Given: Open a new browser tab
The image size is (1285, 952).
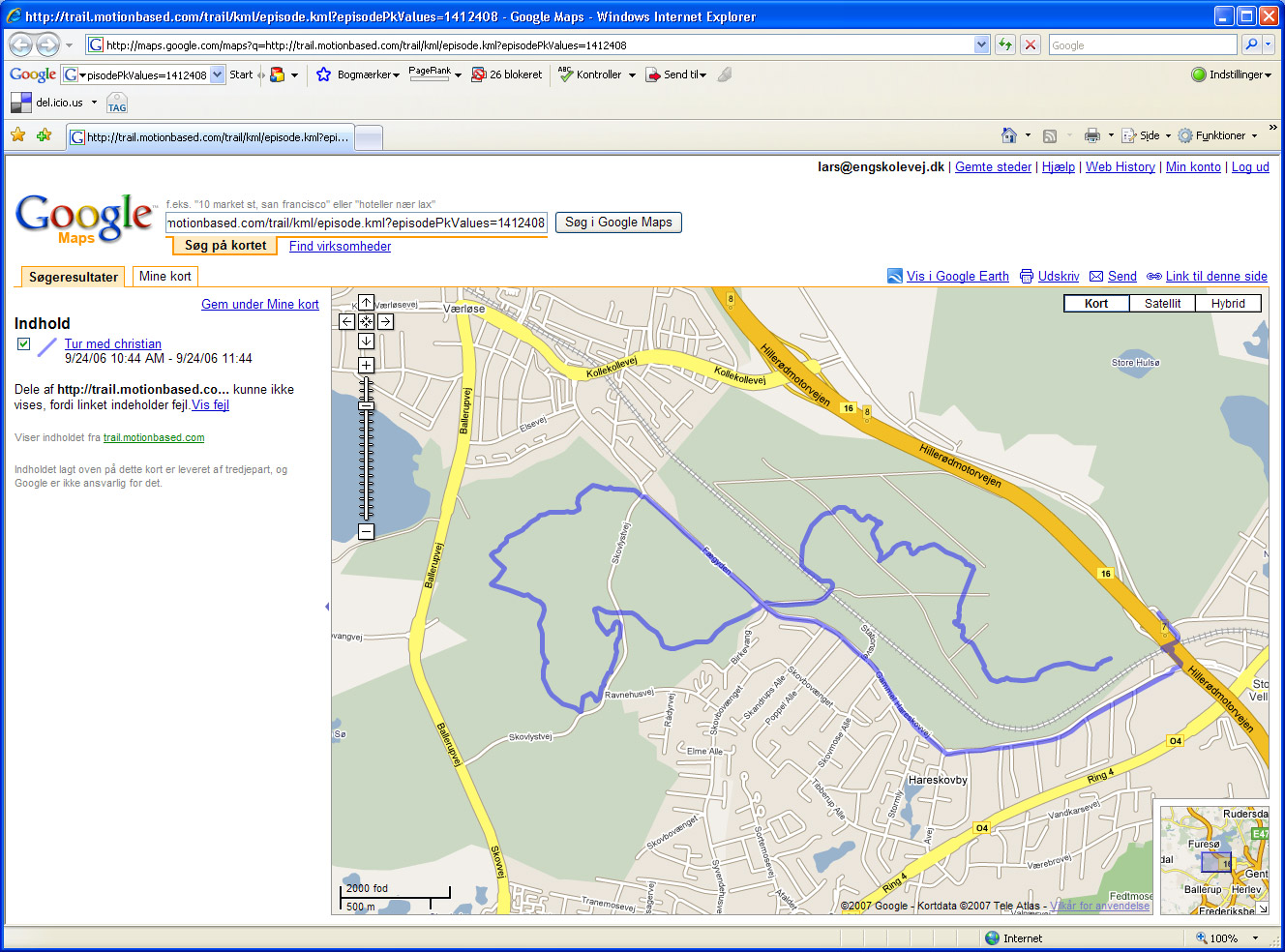Looking at the screenshot, I should pos(369,137).
